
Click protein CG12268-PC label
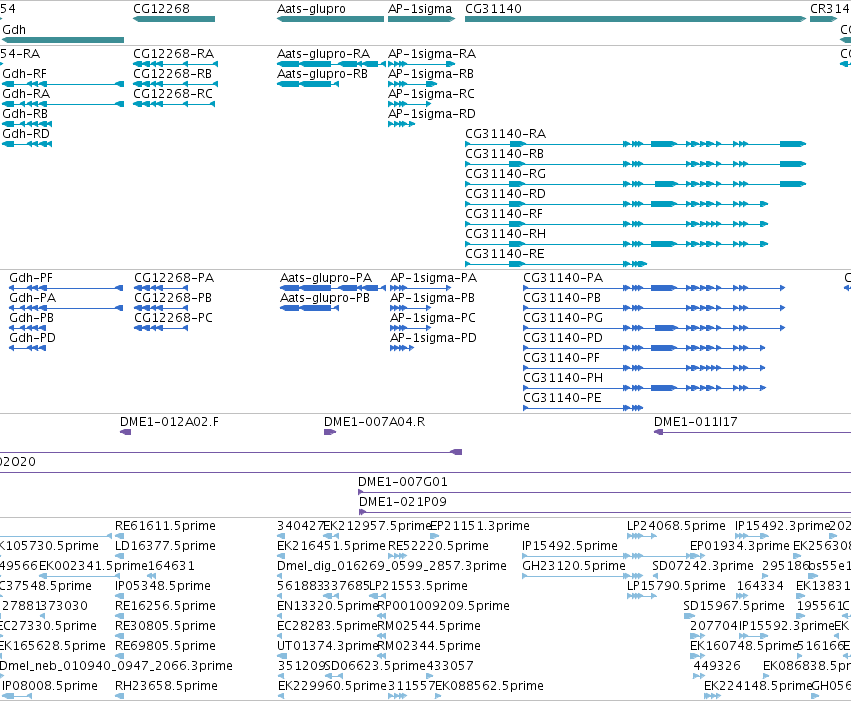(174, 318)
